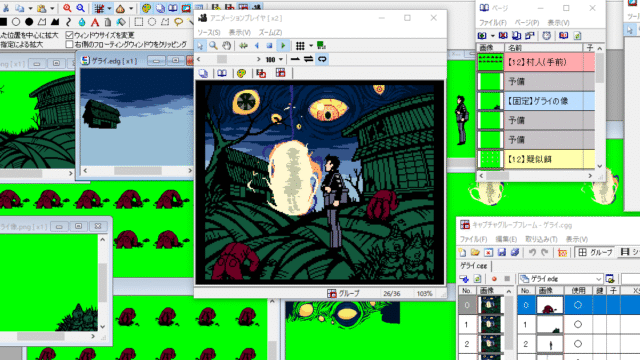
Task: Open the 取り込み(T) menu in capture window
Action: (x=541, y=239)
